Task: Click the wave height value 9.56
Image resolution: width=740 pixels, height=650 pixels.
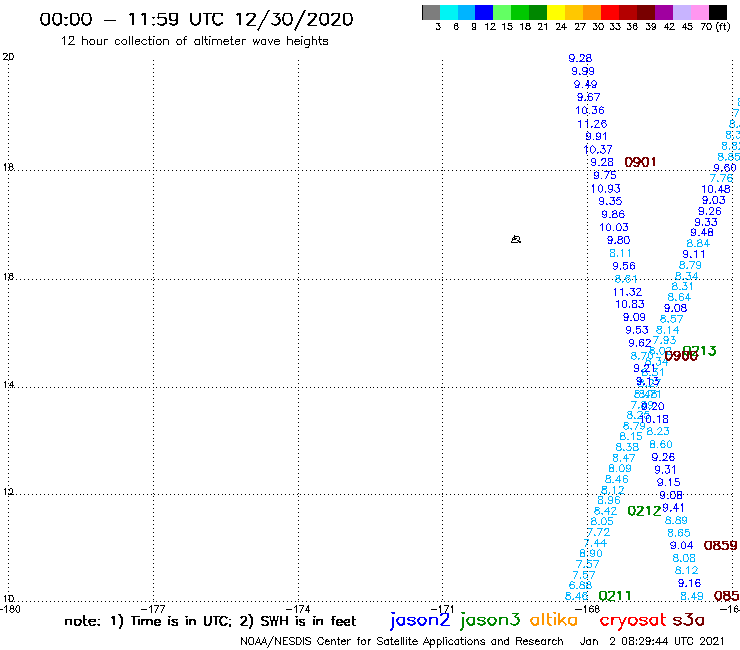Action: (624, 266)
